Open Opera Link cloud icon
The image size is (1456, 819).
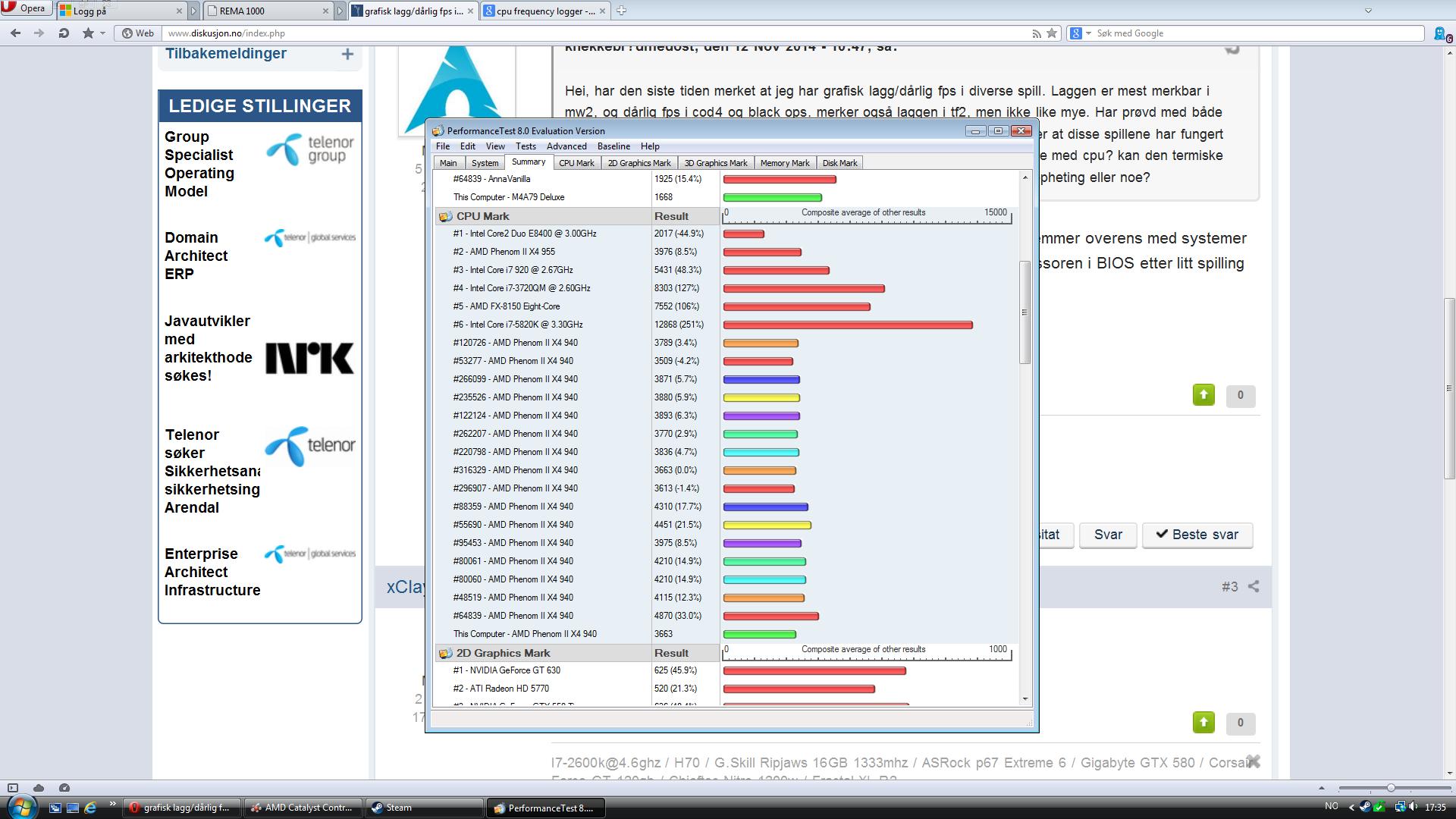[x=39, y=788]
